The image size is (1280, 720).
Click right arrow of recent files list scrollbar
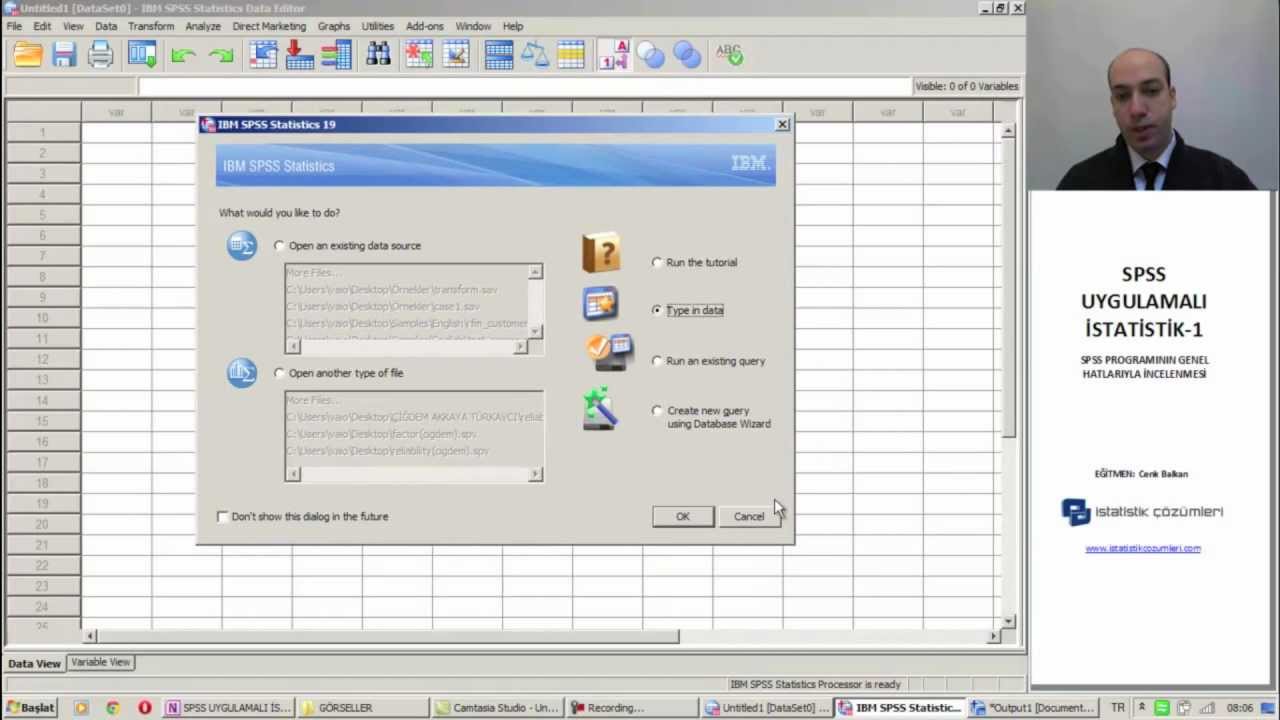point(535,474)
